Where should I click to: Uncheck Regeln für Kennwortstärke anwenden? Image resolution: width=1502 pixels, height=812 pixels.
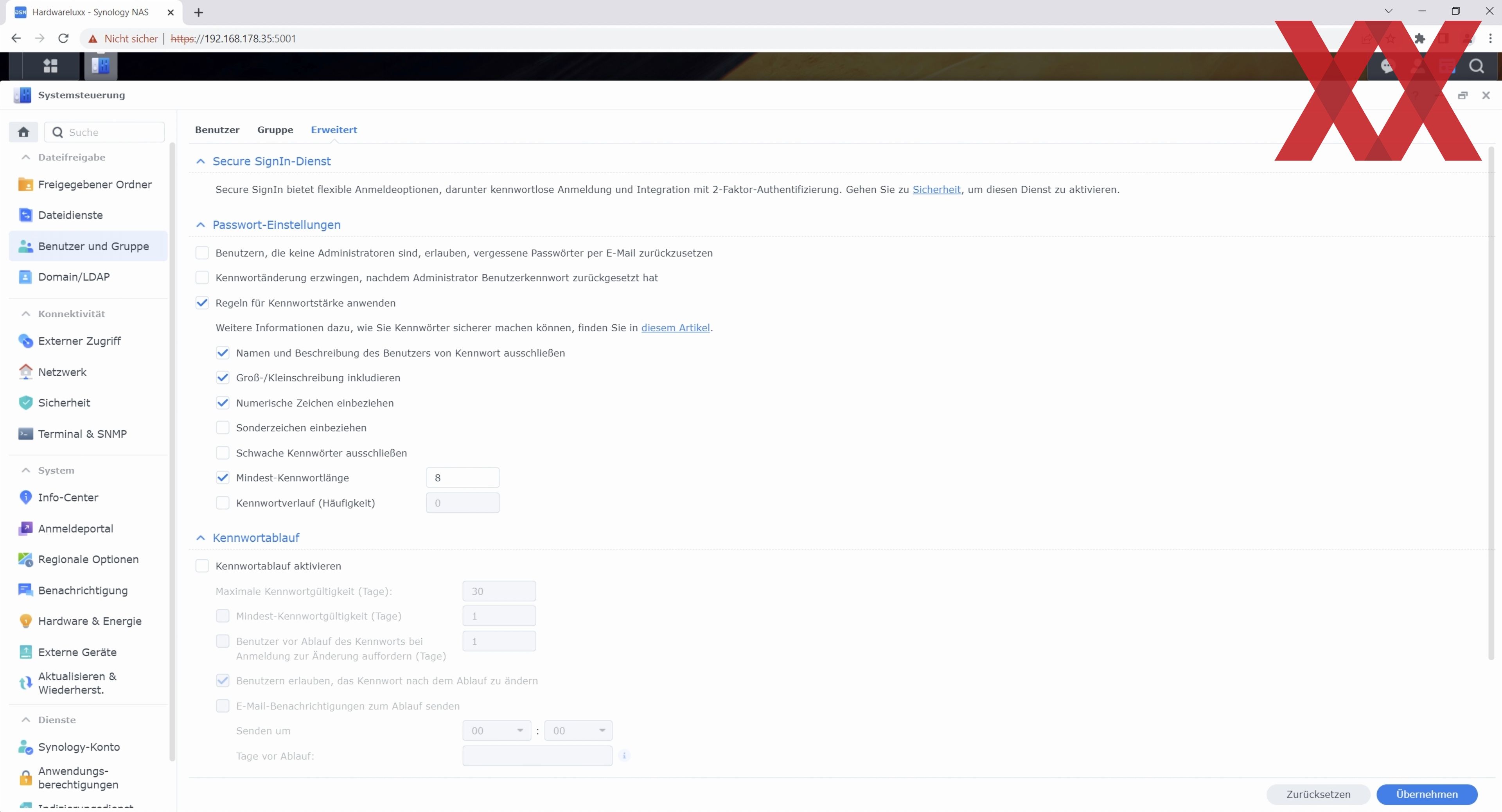click(x=202, y=303)
